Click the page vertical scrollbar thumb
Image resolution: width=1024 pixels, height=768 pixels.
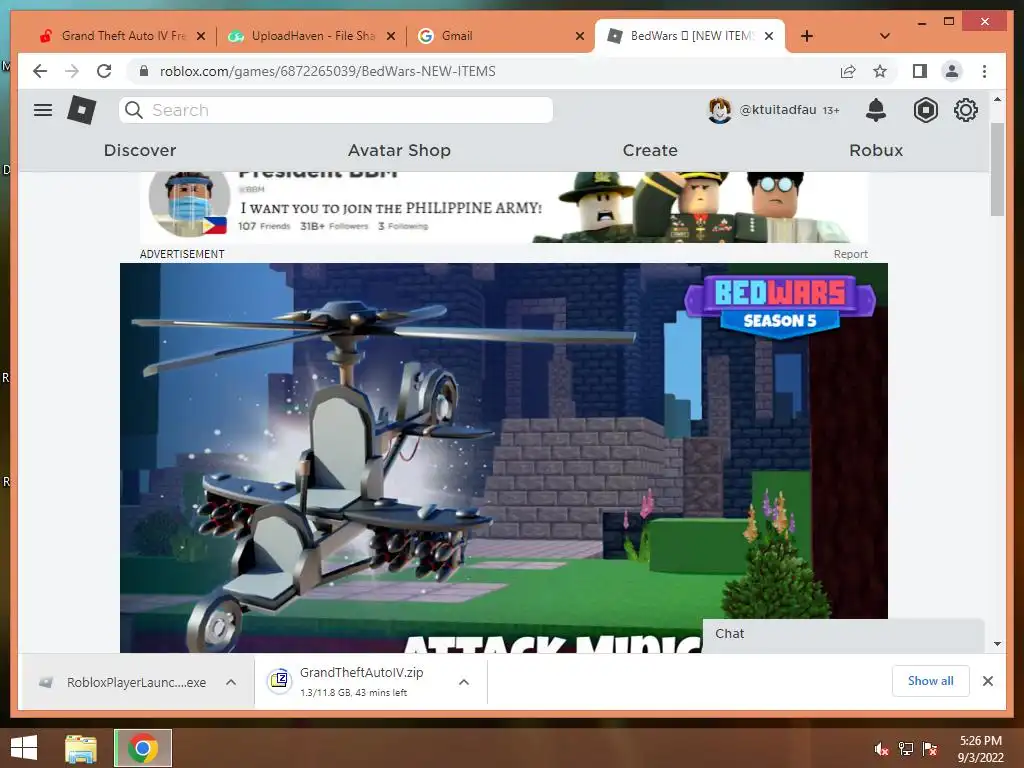click(x=997, y=168)
